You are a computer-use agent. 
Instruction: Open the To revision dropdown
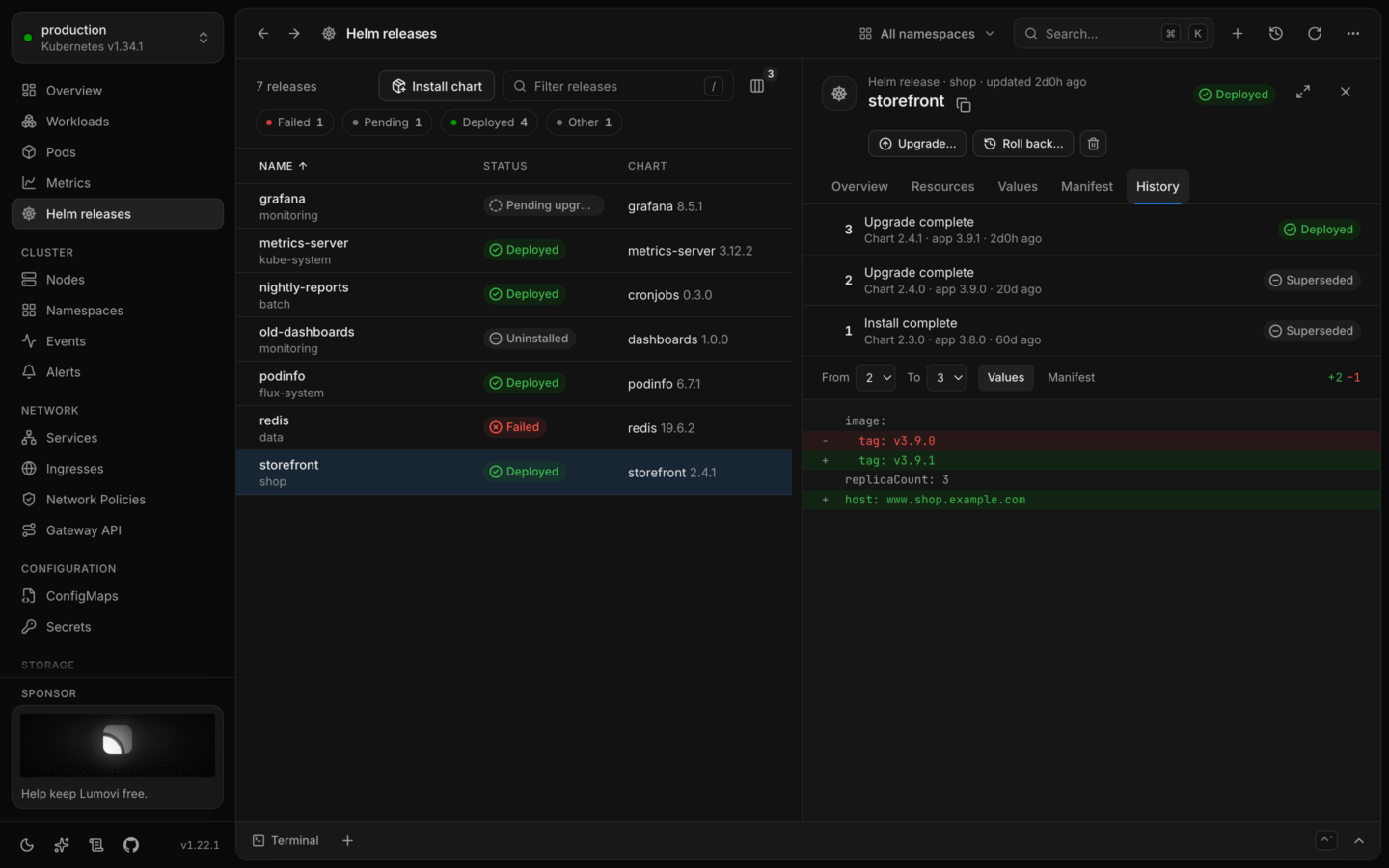946,377
